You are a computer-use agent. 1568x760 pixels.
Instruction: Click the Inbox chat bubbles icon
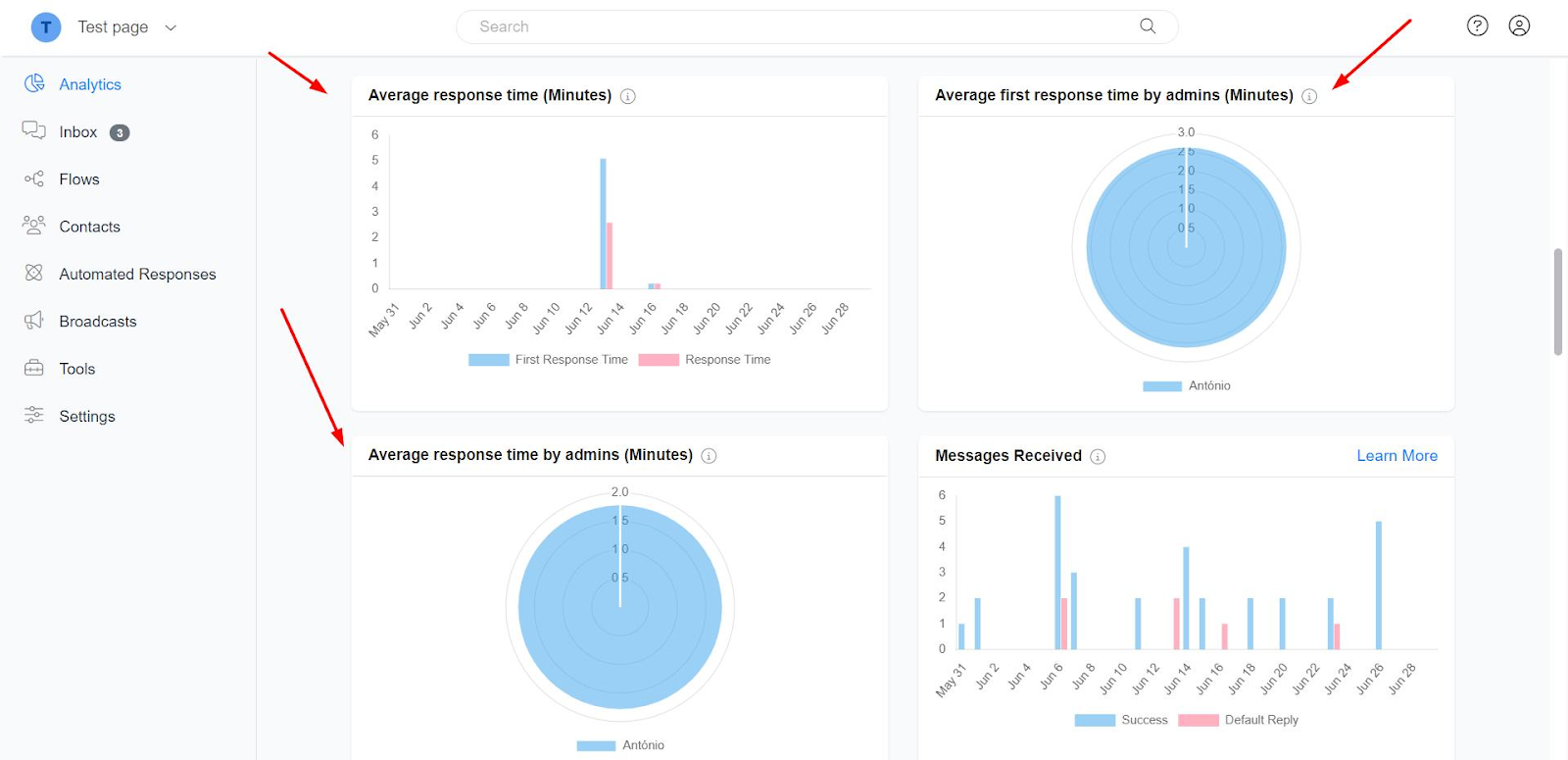pyautogui.click(x=34, y=130)
